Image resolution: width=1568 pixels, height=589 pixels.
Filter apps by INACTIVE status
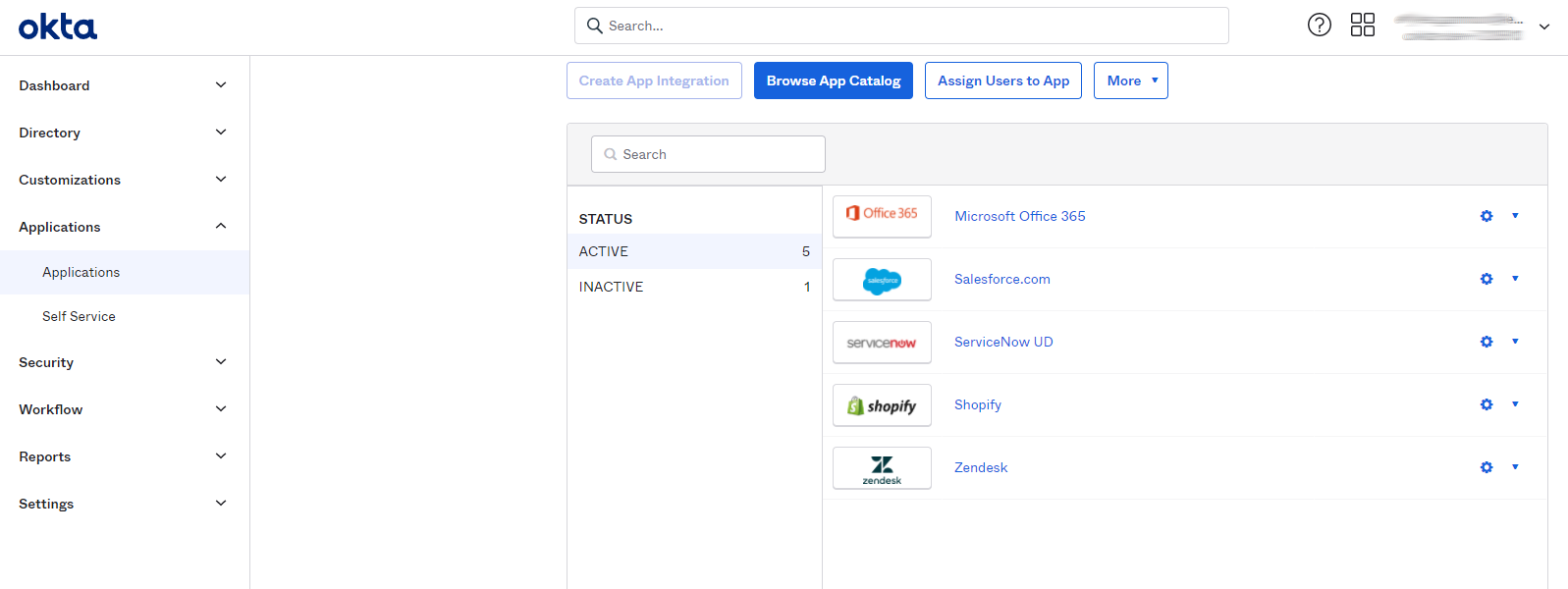[x=693, y=287]
